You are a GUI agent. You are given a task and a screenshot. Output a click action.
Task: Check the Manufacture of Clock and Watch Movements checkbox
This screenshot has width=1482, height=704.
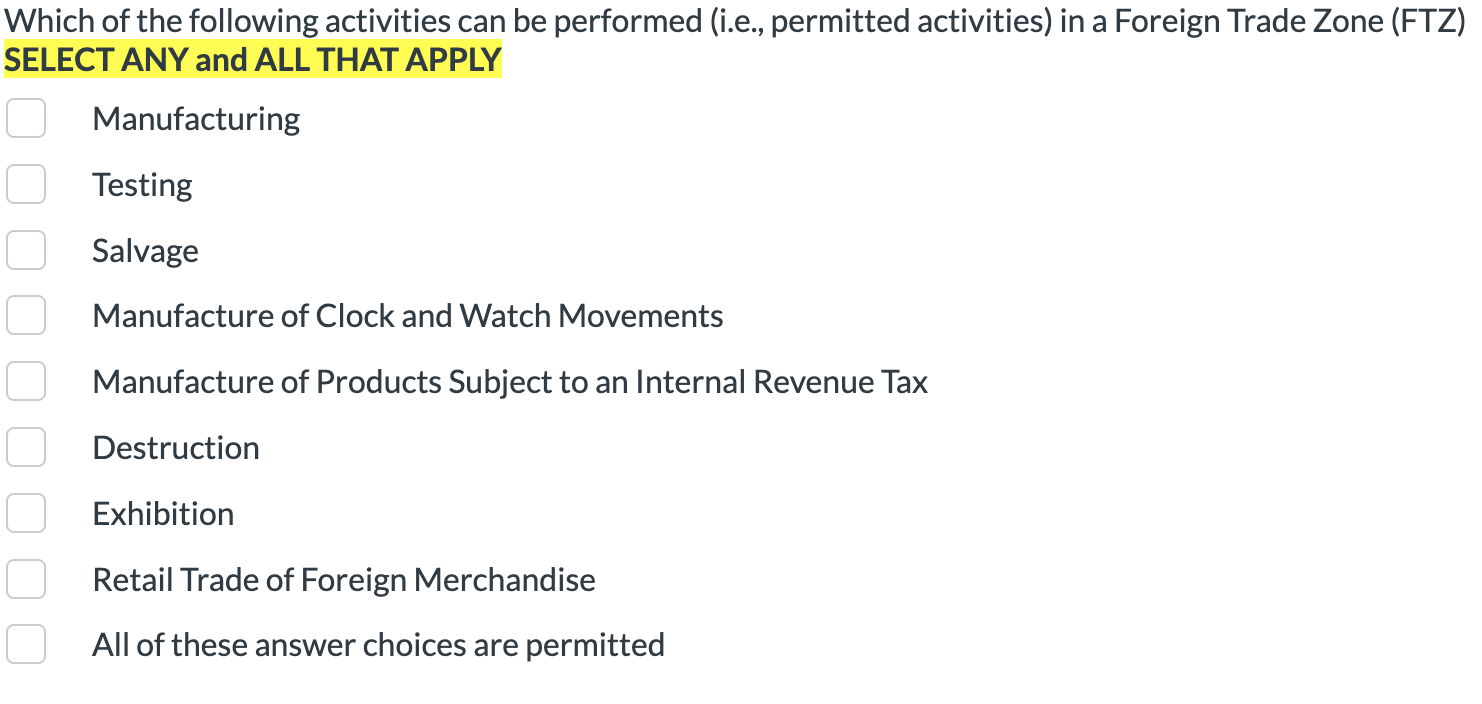tap(25, 315)
